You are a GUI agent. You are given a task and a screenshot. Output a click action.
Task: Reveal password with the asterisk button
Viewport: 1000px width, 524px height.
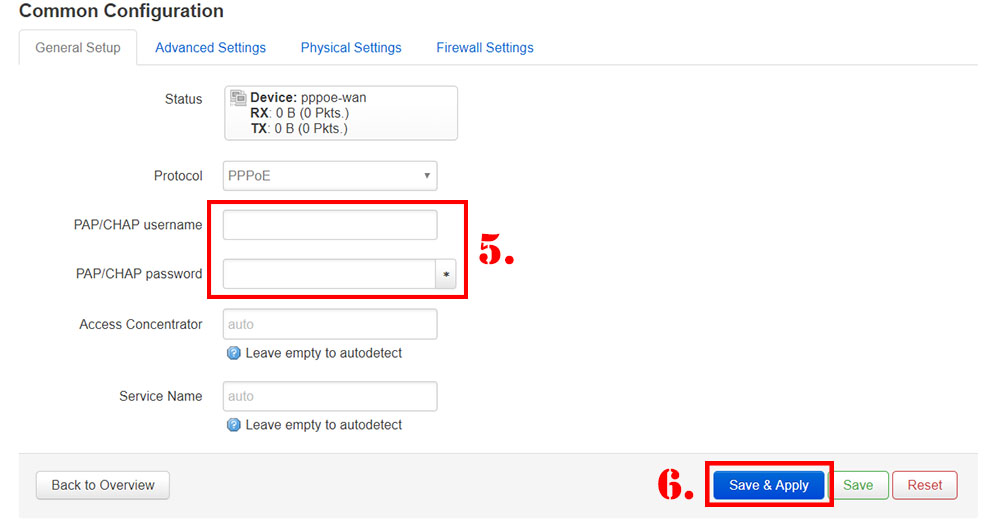[446, 274]
